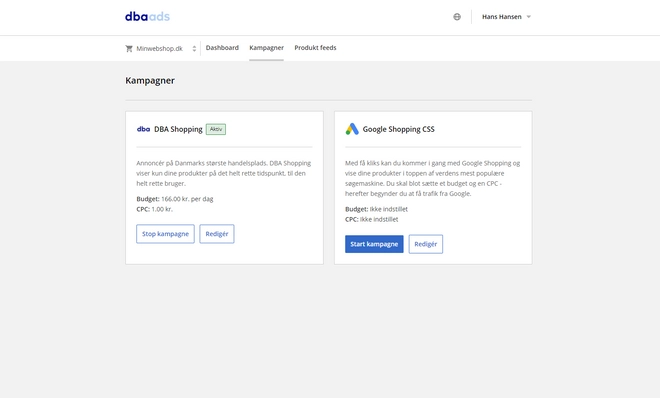
Task: Open the Minwebshop.dk shop selector arrows
Action: (194, 48)
